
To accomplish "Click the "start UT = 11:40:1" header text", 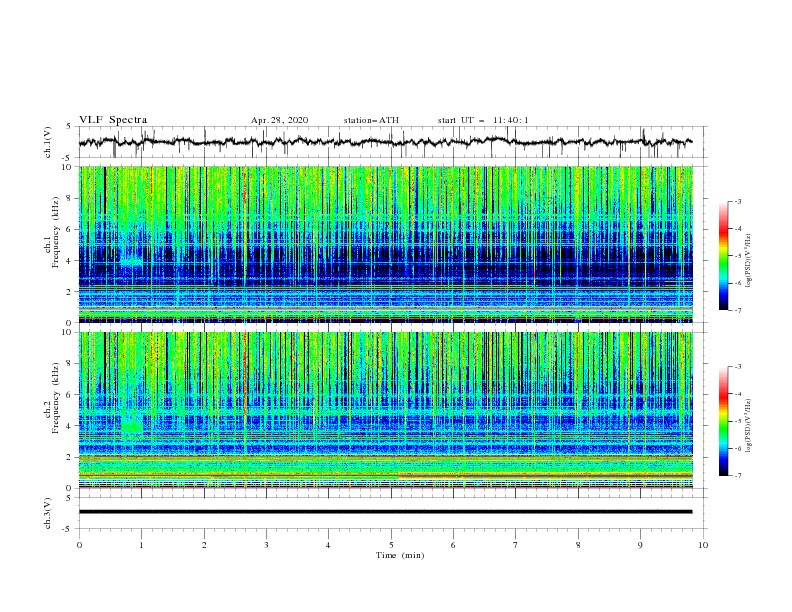I will (483, 120).
